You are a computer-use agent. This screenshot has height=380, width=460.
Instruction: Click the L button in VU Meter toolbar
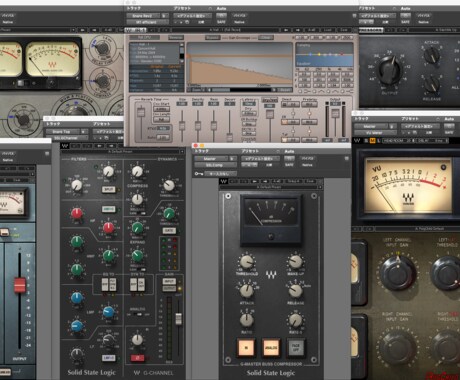[x=378, y=141]
